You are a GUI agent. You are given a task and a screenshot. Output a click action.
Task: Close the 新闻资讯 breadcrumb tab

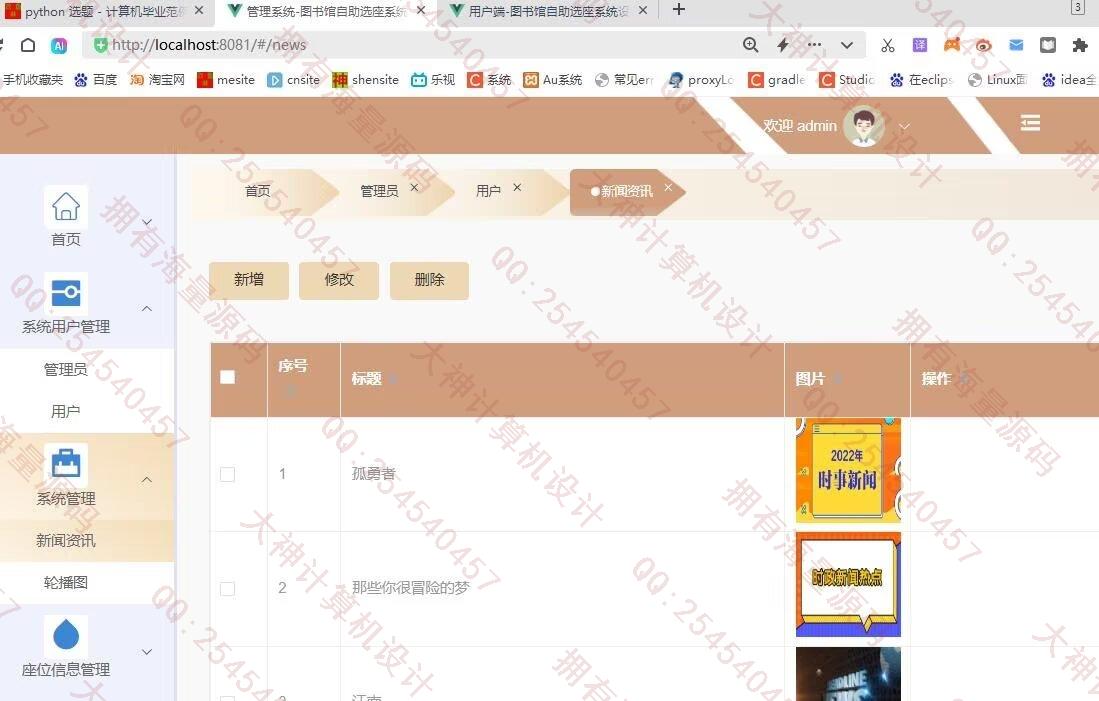pos(668,187)
